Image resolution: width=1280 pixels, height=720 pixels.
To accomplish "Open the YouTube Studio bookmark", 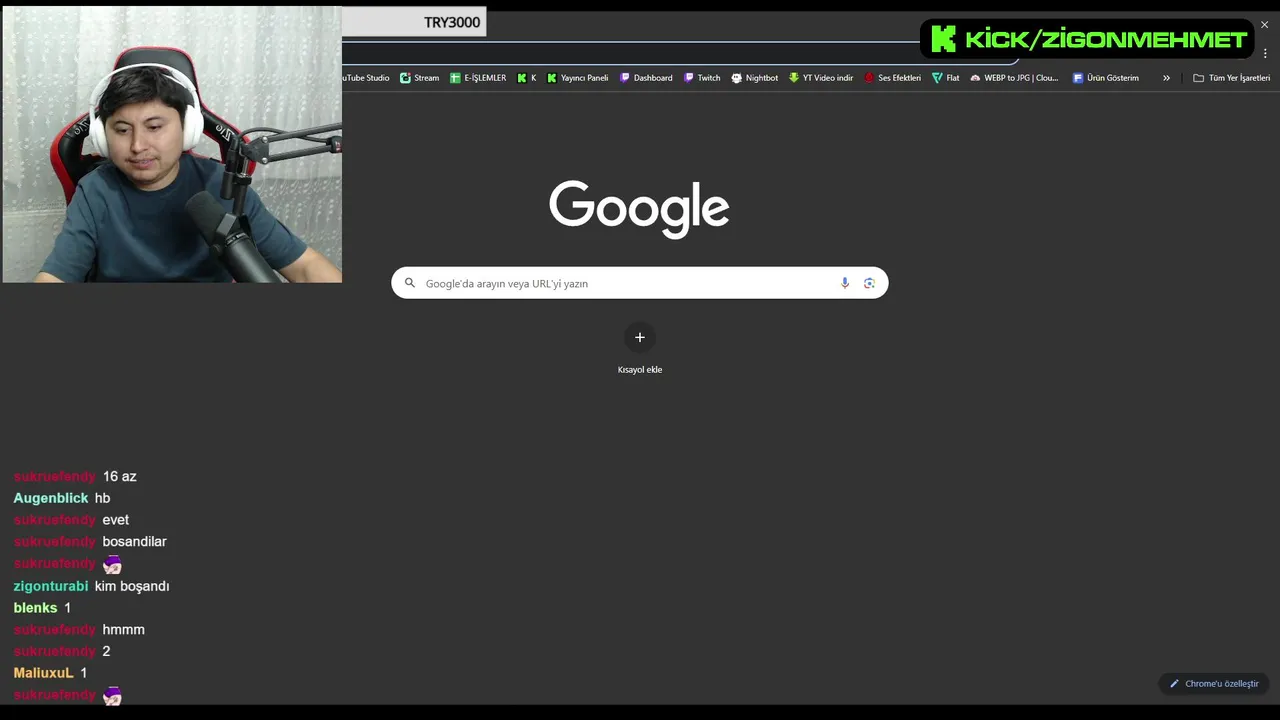I will tap(366, 78).
